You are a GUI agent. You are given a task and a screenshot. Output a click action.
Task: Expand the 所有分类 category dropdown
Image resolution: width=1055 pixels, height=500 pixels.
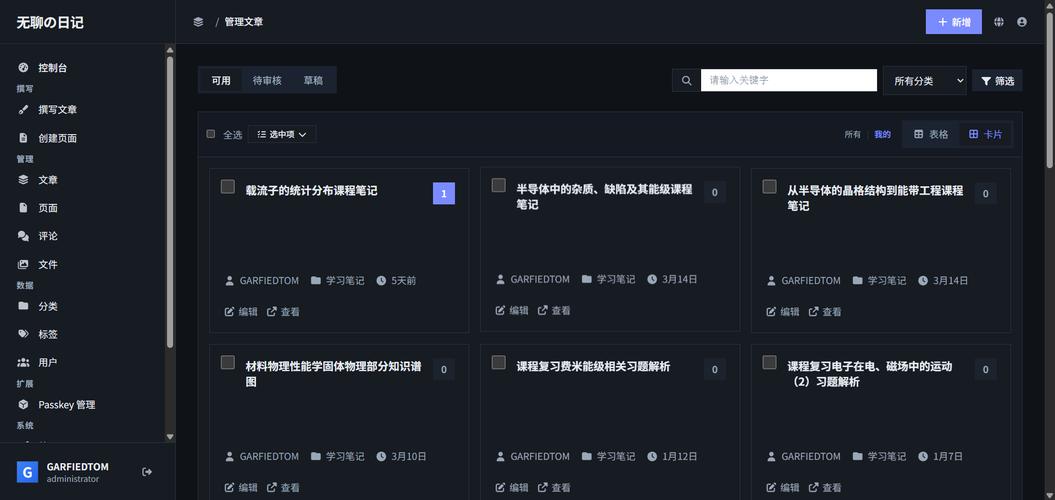click(x=924, y=81)
